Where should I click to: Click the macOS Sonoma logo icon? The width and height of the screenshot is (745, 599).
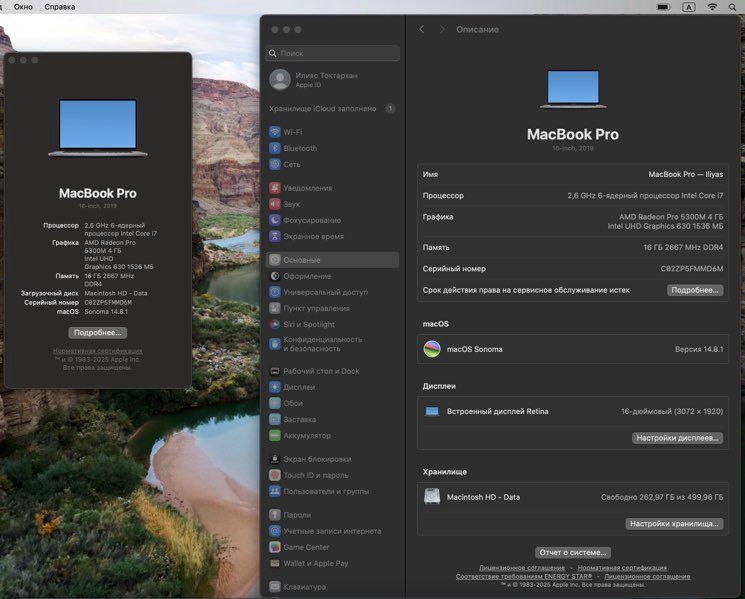point(432,349)
